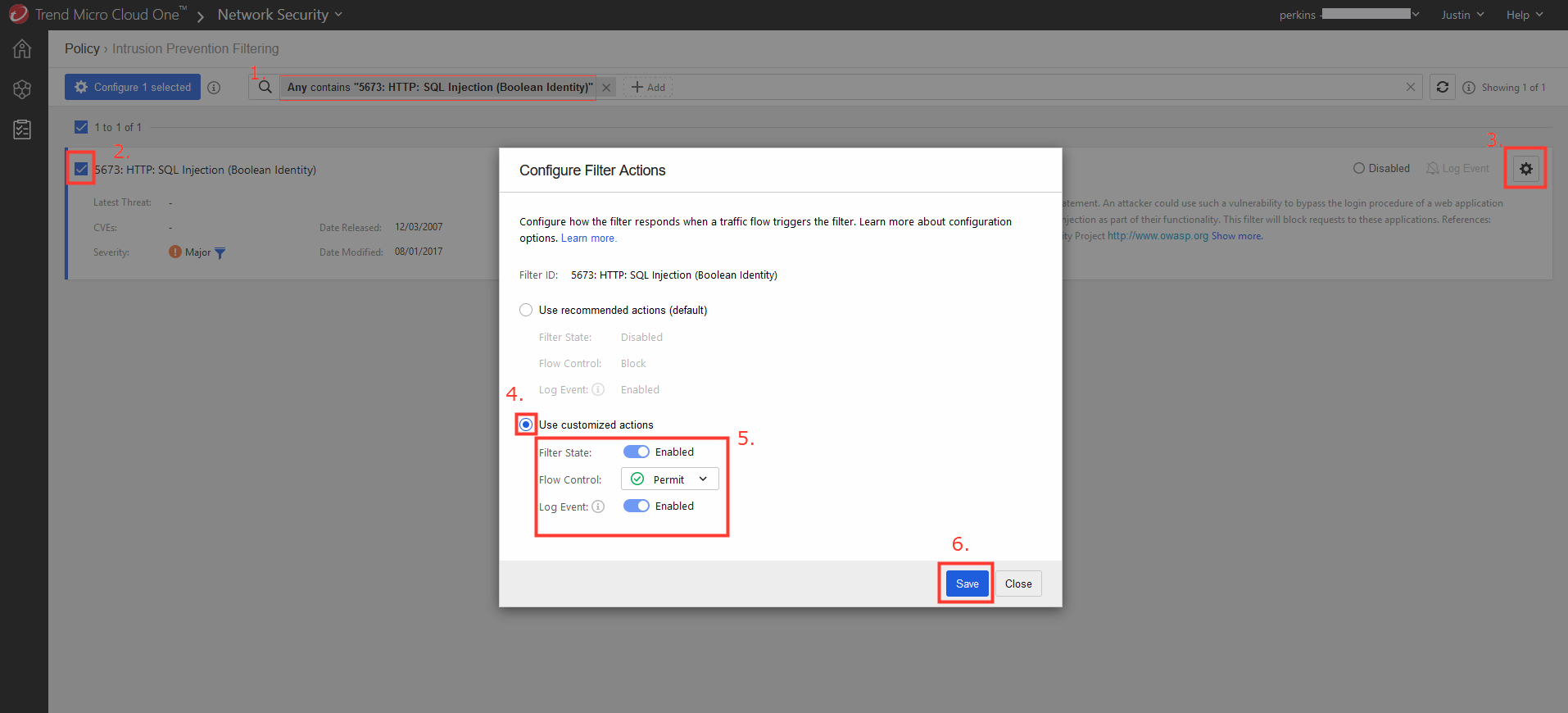
Task: Click the severity filter funnel icon
Action: [220, 252]
